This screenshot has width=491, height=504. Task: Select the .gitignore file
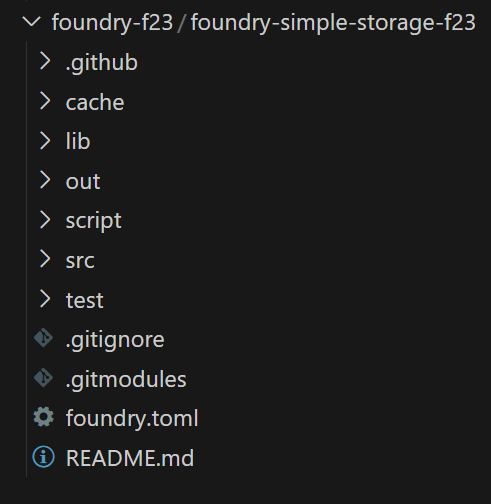click(x=115, y=341)
